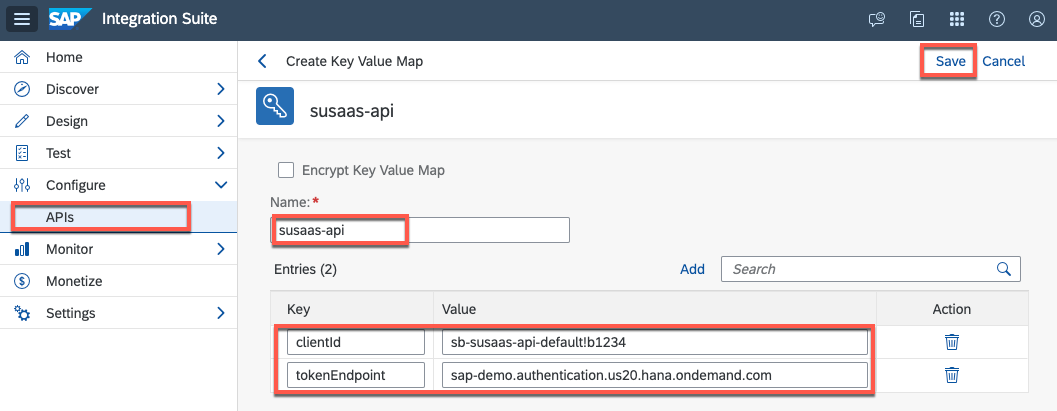
Task: Click the tokenEndpoint key field
Action: point(356,374)
